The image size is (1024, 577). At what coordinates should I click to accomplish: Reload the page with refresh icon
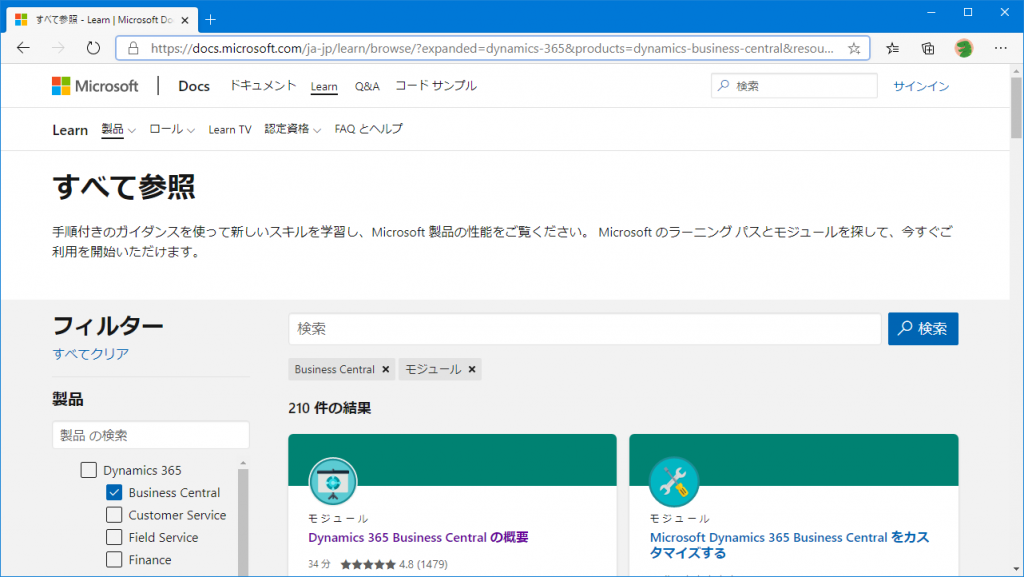point(93,48)
